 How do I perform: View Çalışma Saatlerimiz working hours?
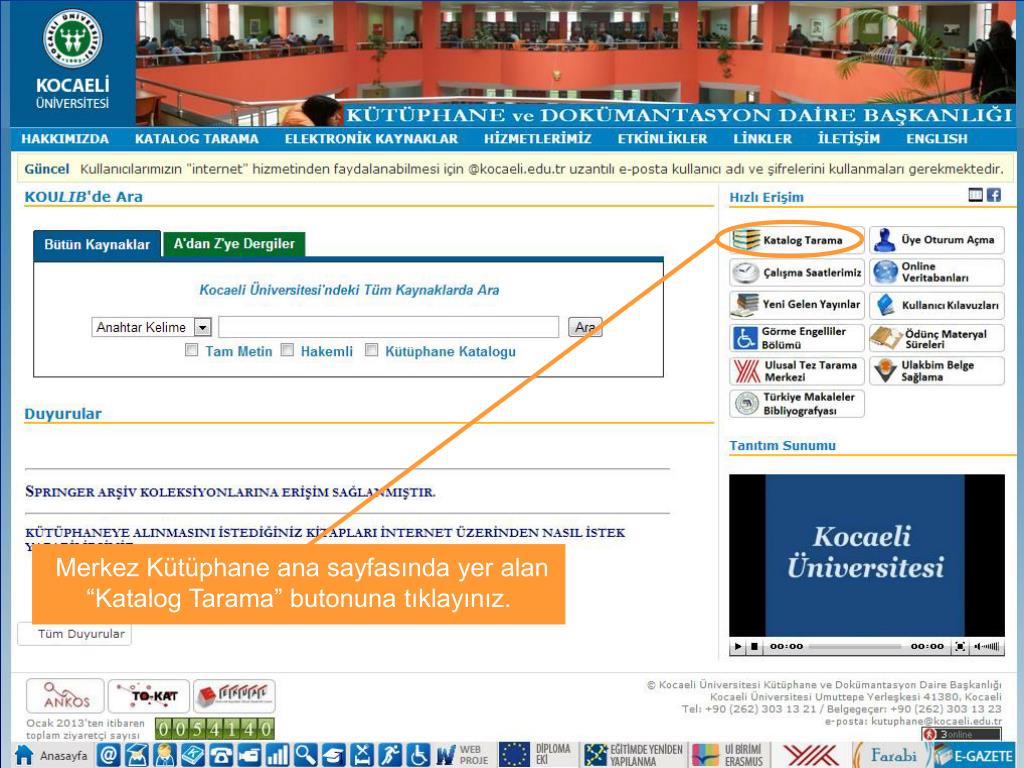(x=797, y=272)
